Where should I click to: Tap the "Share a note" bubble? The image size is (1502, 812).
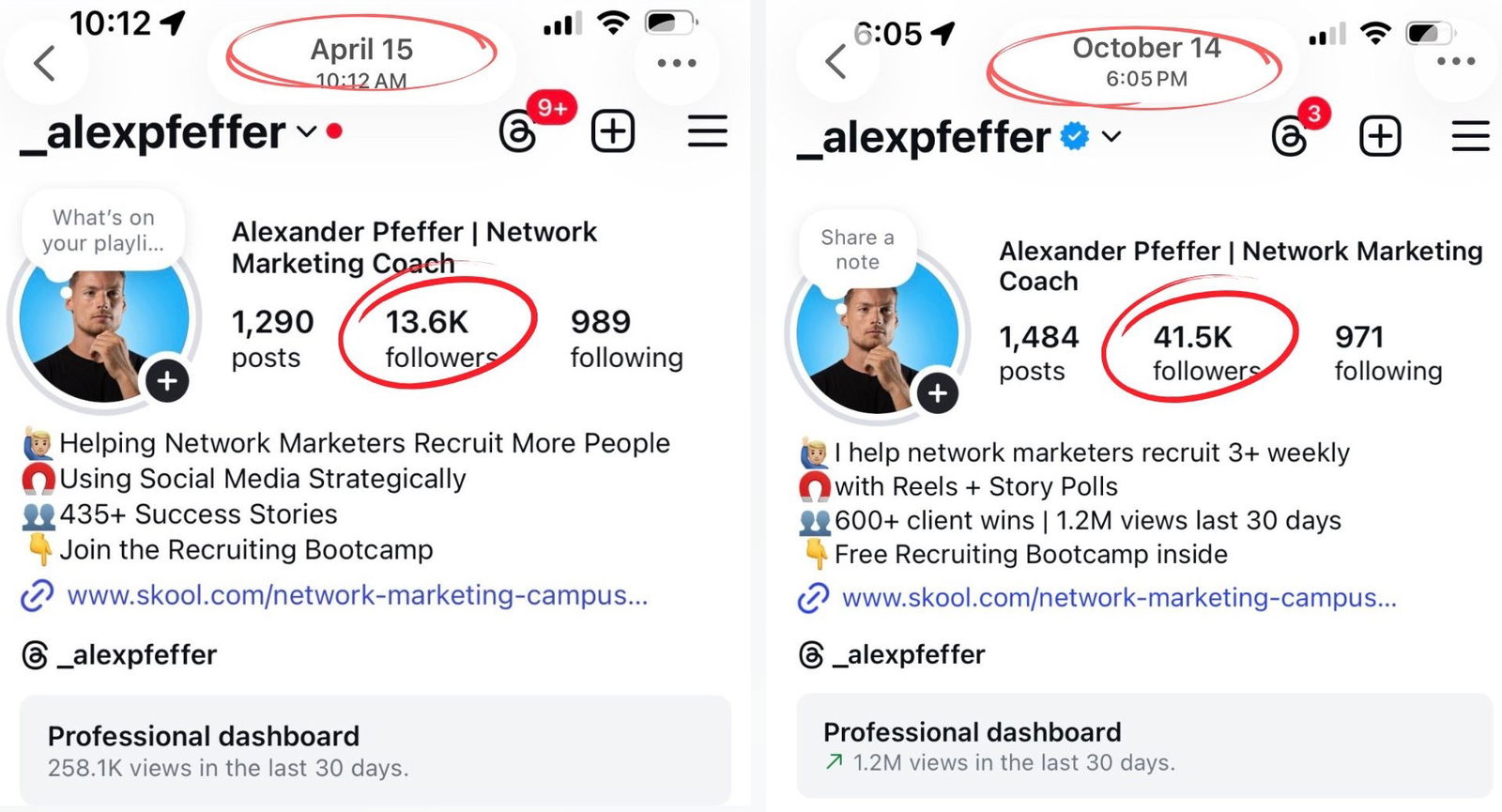(857, 250)
